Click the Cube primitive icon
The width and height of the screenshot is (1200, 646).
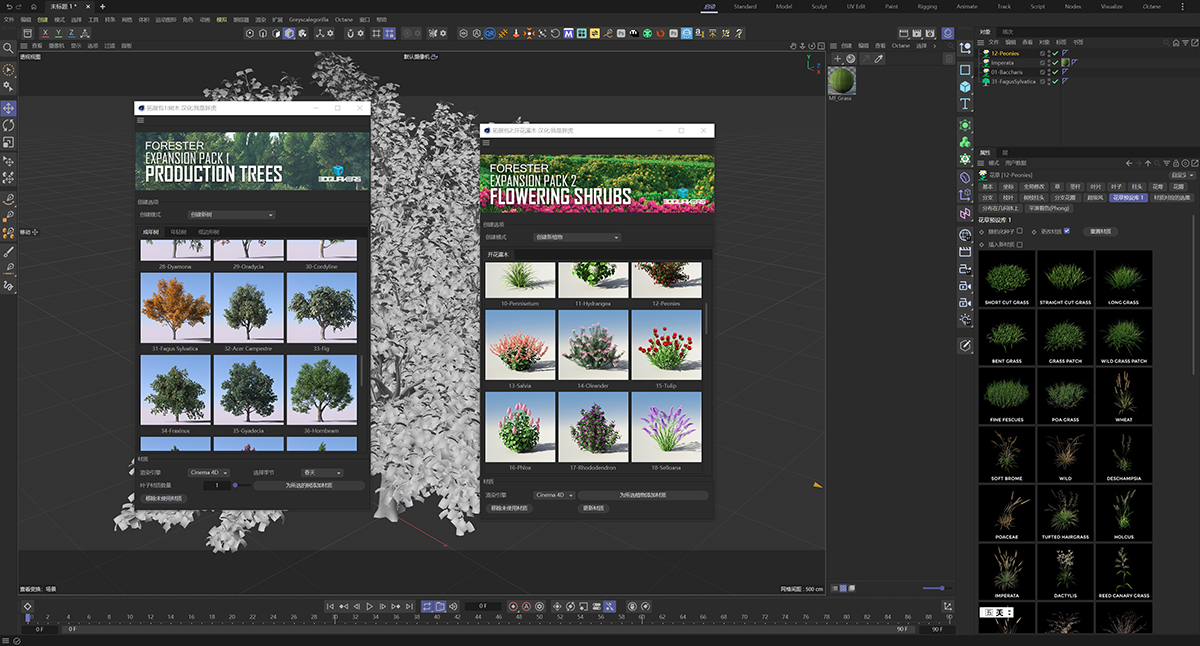click(x=965, y=87)
